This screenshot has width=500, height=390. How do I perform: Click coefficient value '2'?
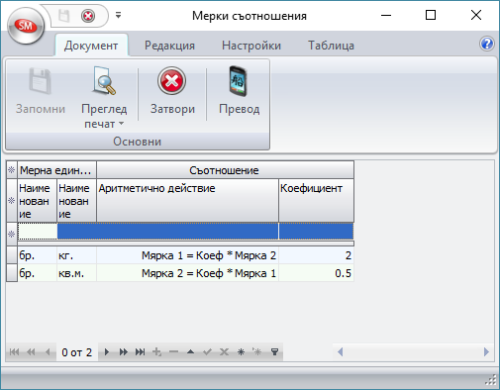(316, 255)
